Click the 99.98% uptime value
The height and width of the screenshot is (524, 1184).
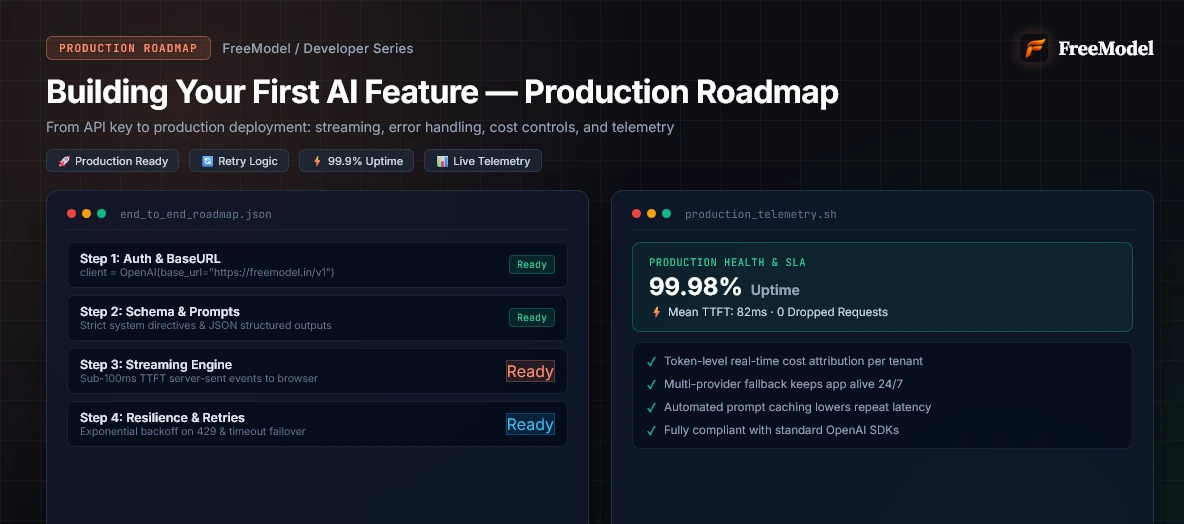[695, 287]
